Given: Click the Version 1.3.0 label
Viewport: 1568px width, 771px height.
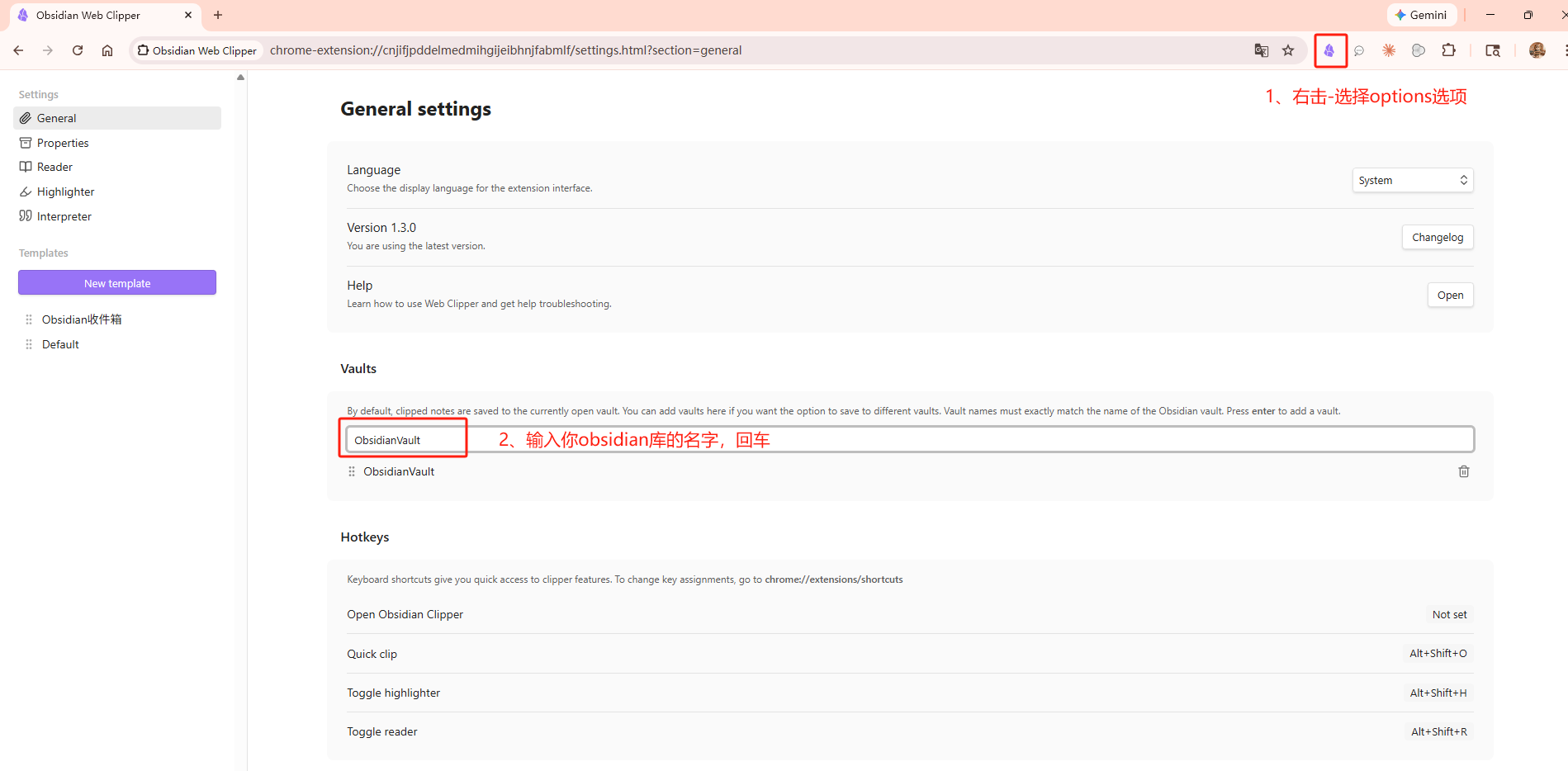Looking at the screenshot, I should coord(381,228).
